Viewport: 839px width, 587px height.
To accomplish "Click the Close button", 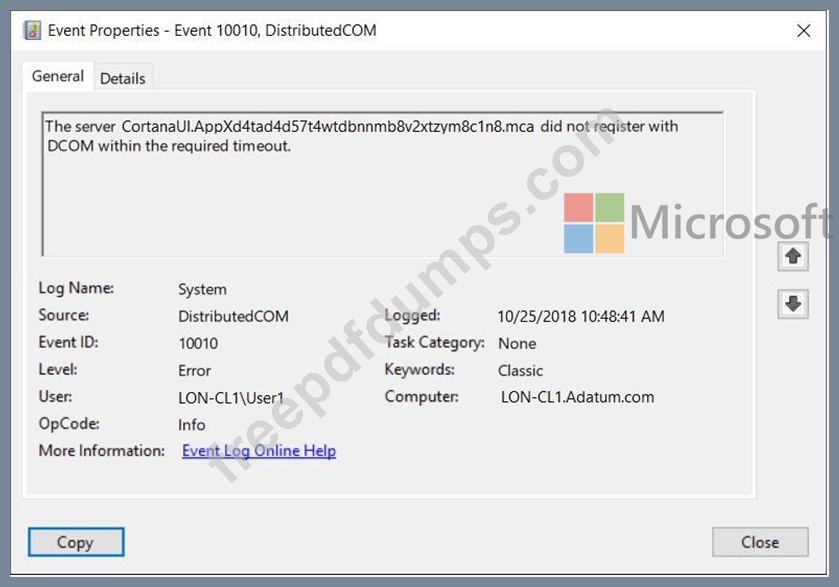I will point(760,542).
